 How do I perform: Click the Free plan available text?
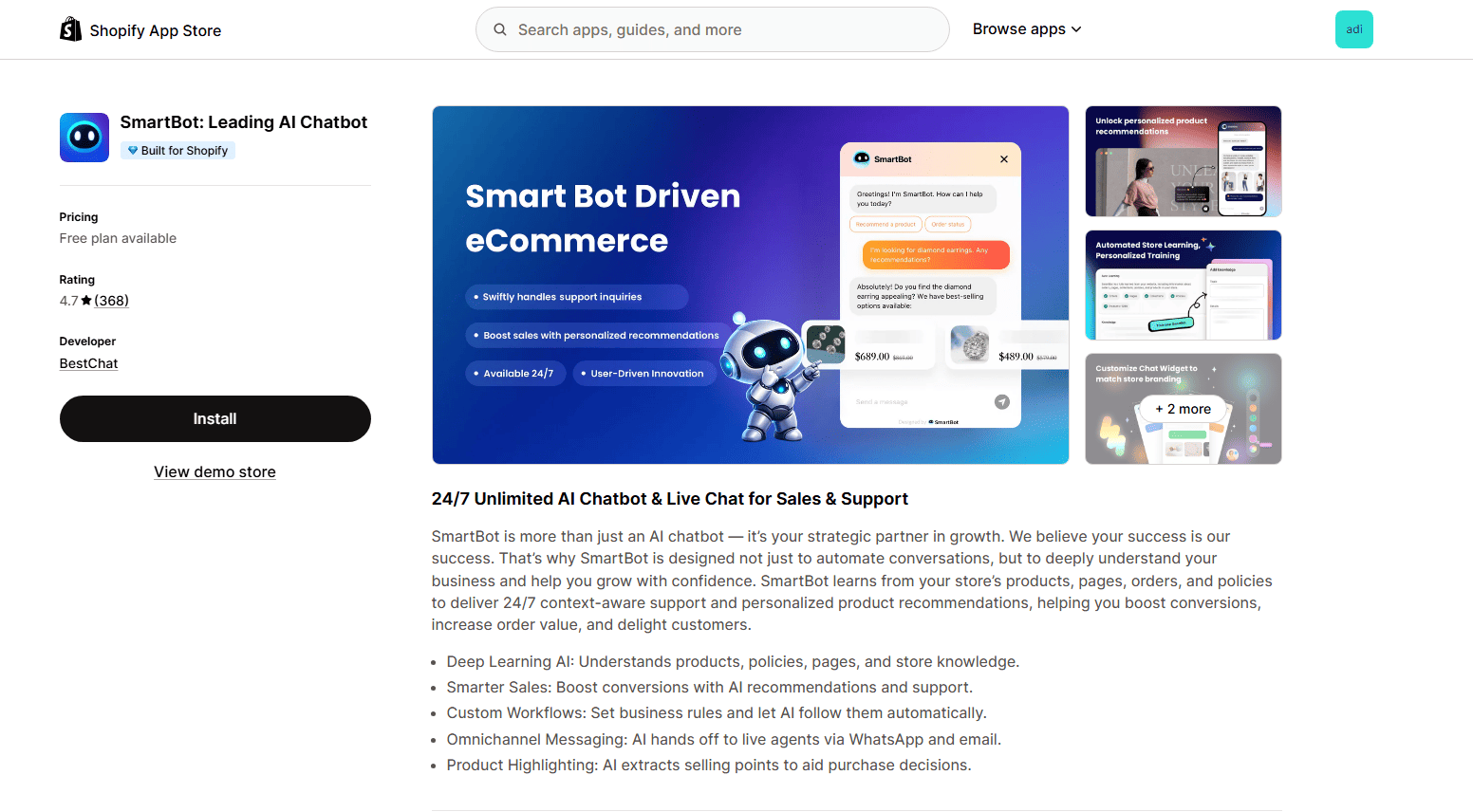[118, 238]
